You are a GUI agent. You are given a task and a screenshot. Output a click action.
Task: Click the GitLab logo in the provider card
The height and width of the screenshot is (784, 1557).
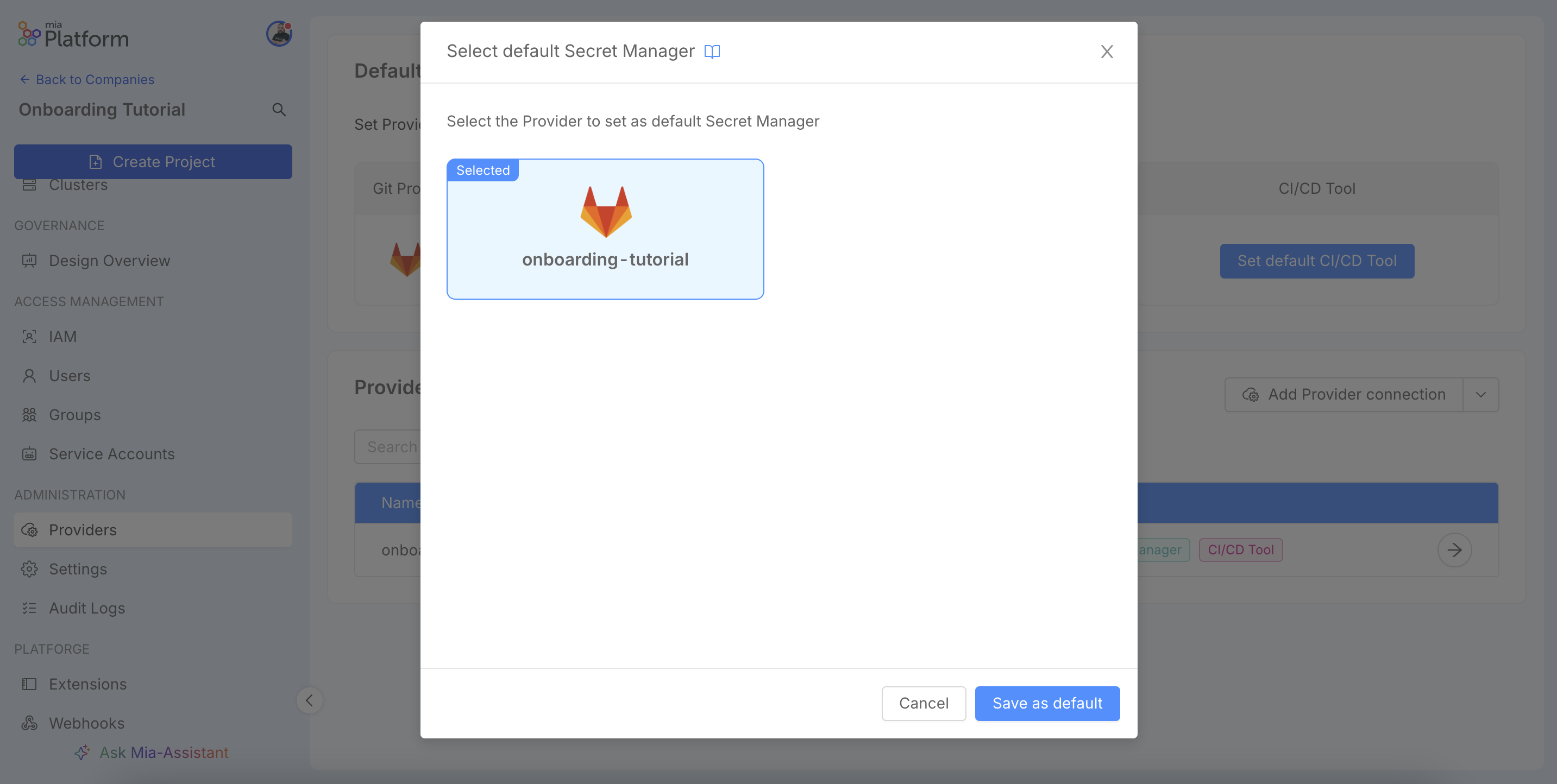tap(606, 212)
